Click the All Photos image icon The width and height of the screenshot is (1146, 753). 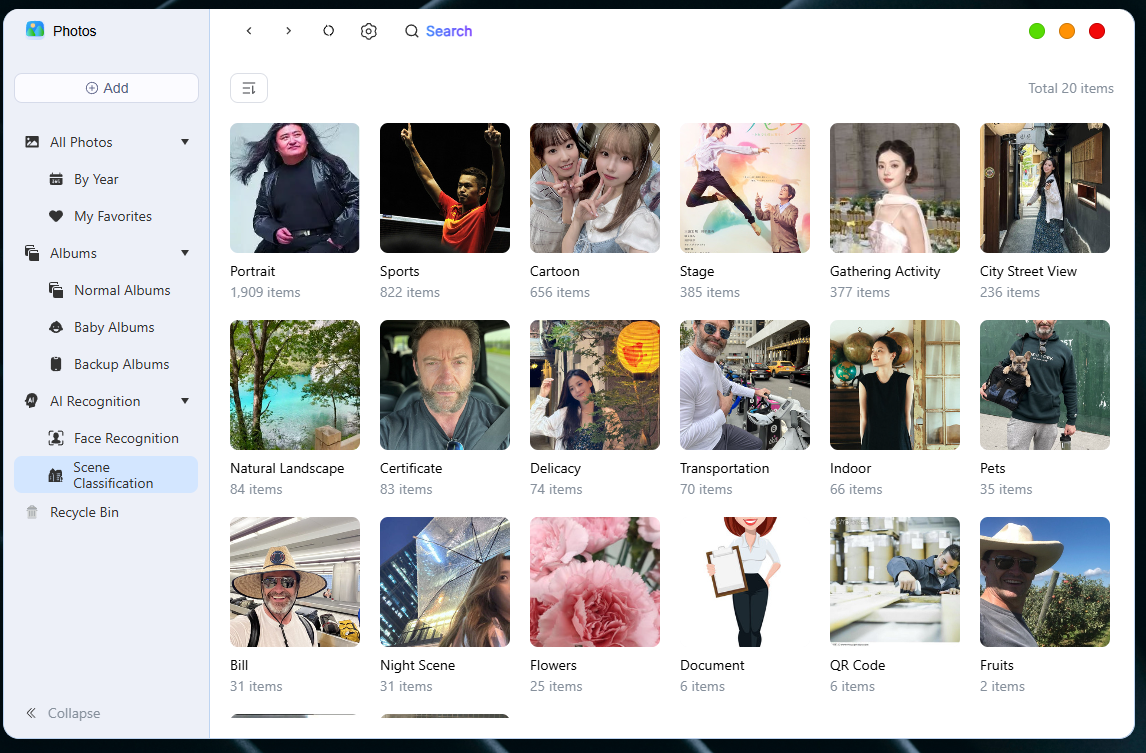point(32,142)
